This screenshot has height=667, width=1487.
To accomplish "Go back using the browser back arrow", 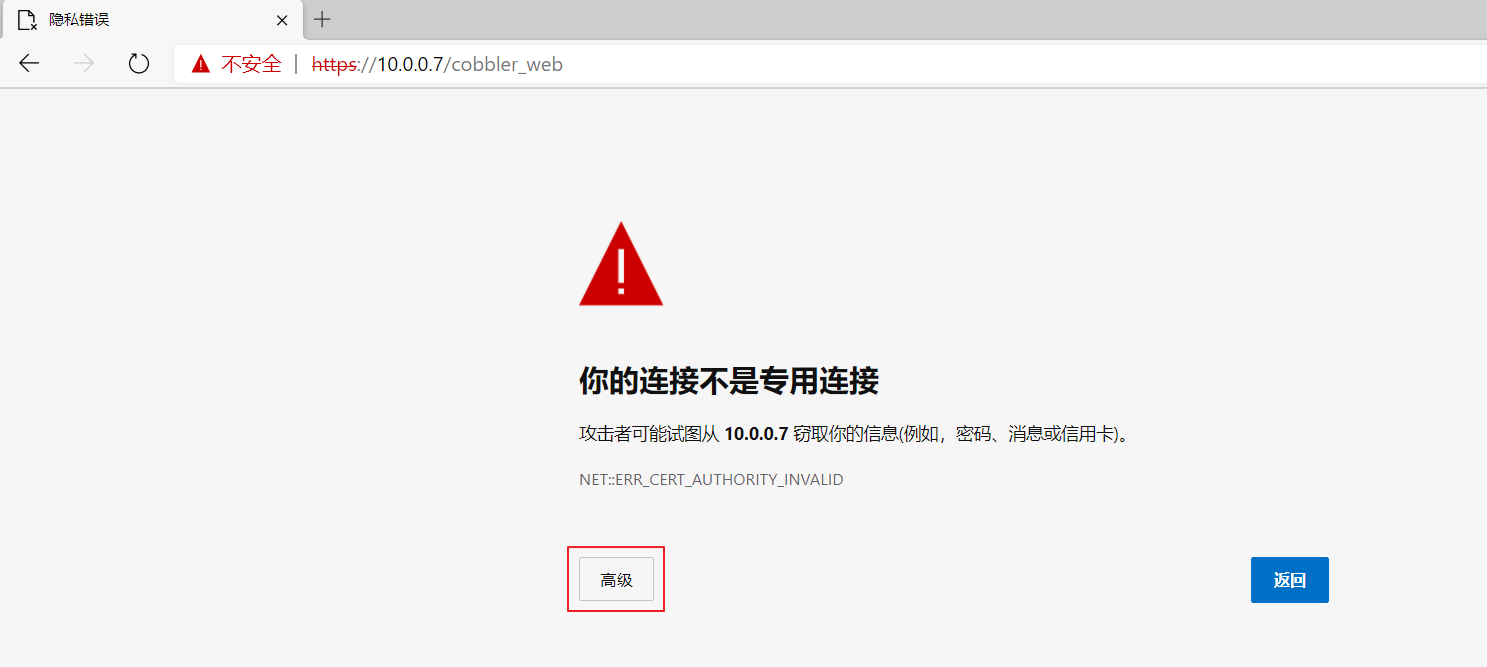I will coord(29,64).
